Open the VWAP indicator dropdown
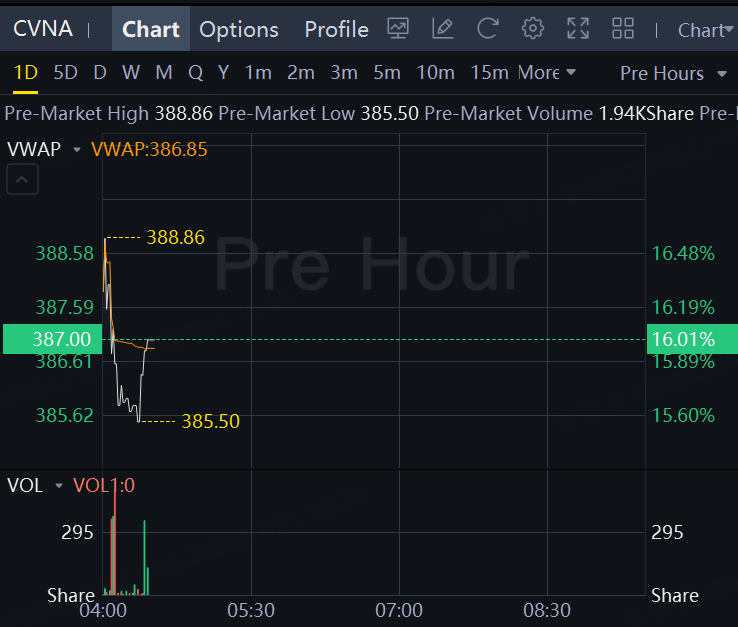This screenshot has width=738, height=627. pos(77,150)
